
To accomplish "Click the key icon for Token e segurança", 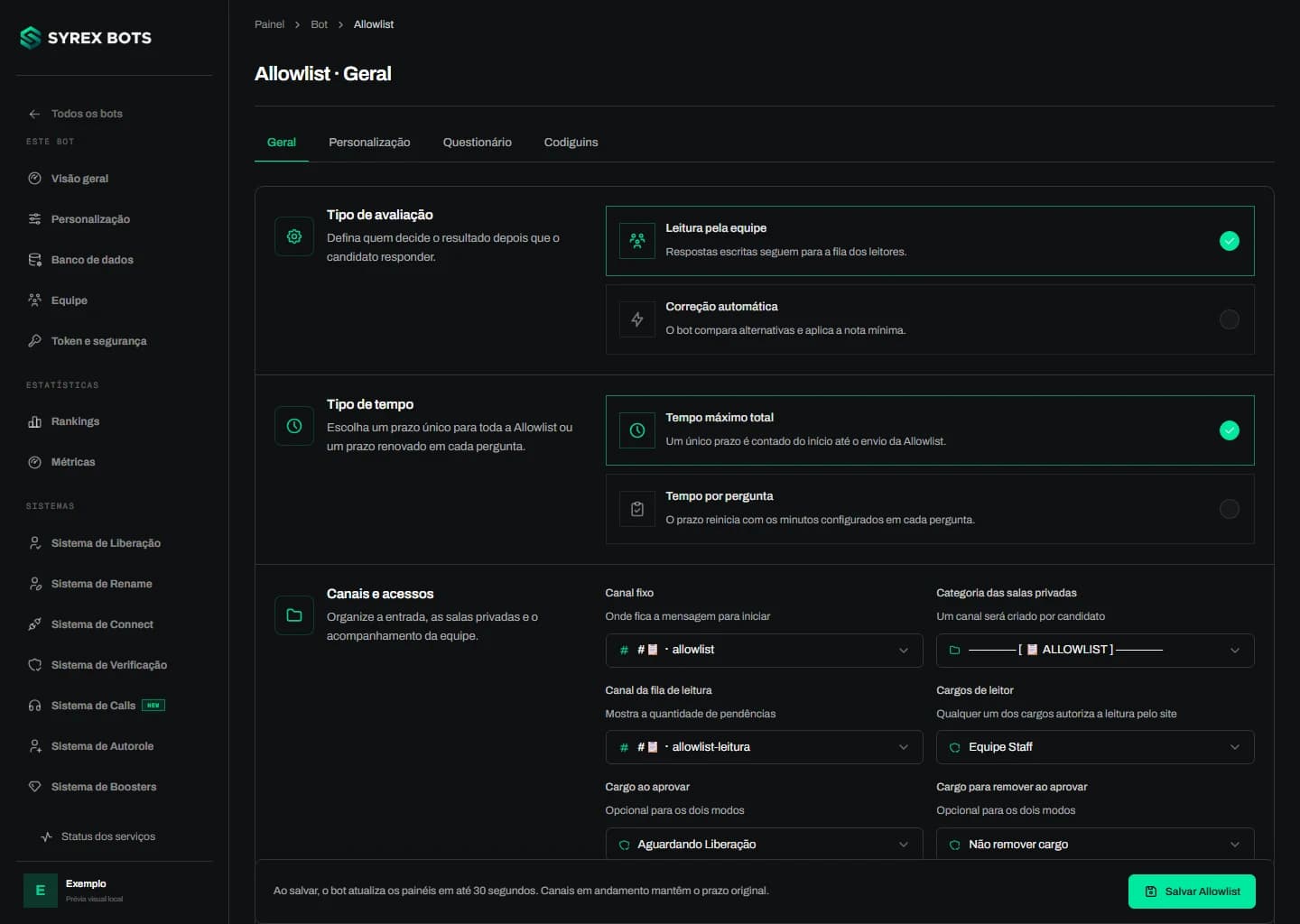I will pos(34,341).
